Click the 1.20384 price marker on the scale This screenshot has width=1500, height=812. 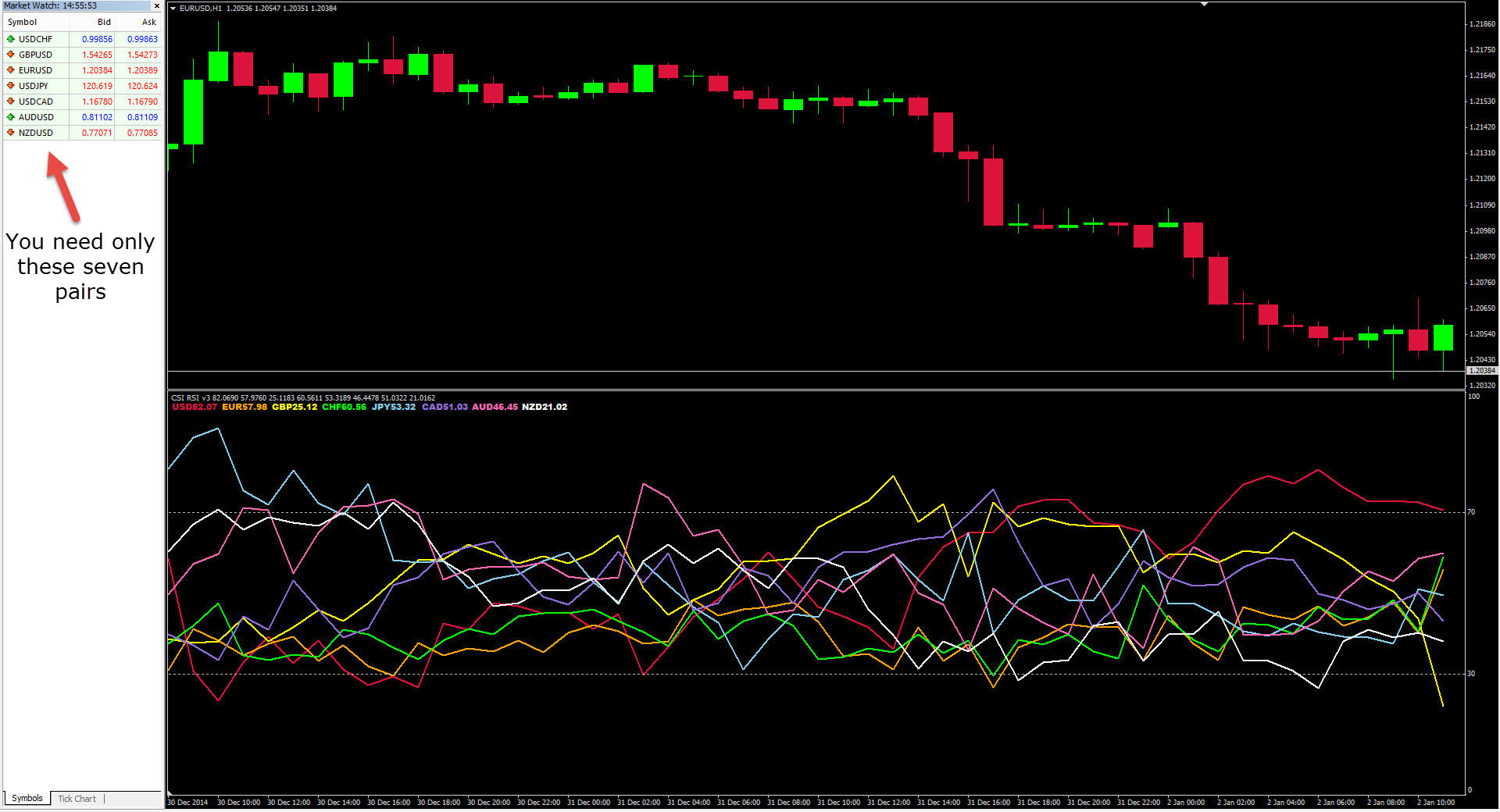tap(1482, 370)
